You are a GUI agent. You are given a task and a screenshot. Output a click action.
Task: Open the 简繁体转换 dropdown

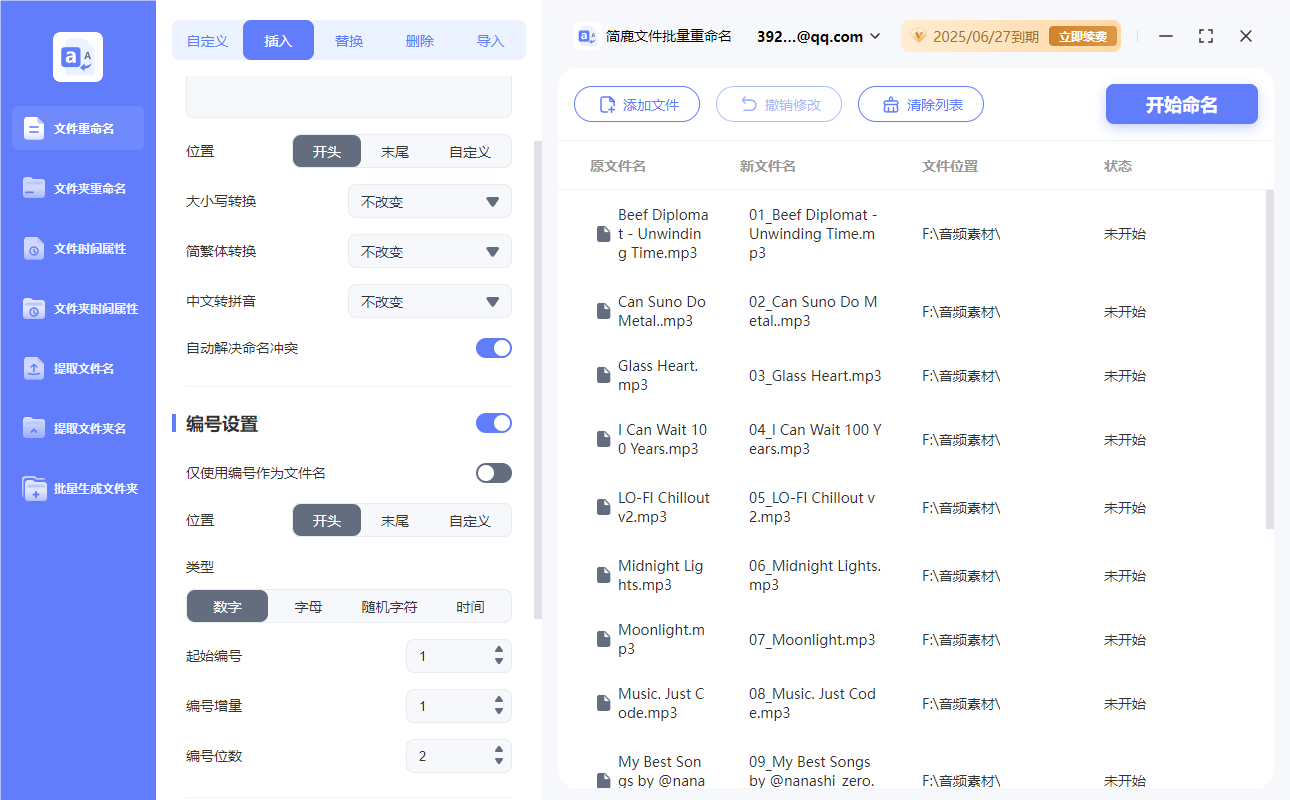click(429, 251)
